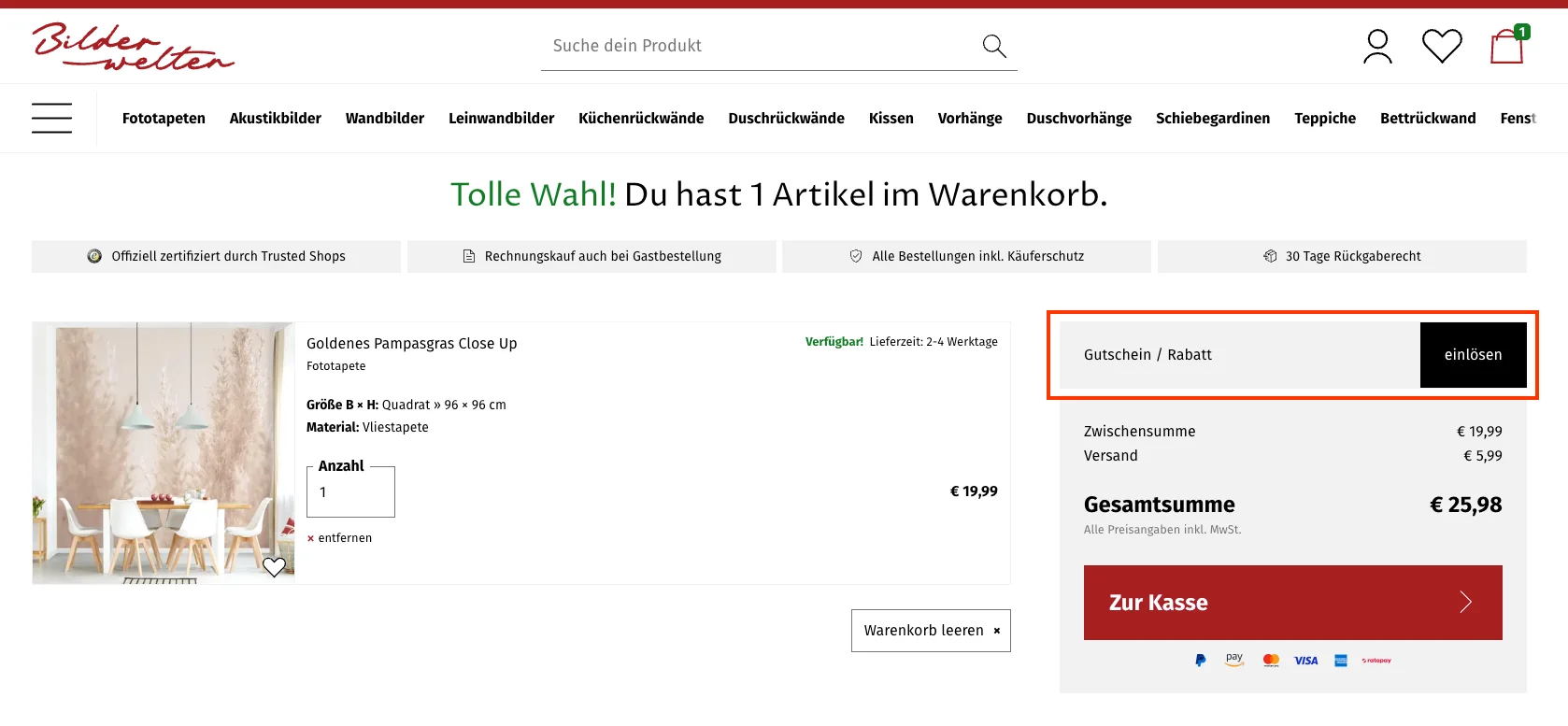Image resolution: width=1568 pixels, height=726 pixels.
Task: Click the Amazon Pay icon
Action: 1234,660
